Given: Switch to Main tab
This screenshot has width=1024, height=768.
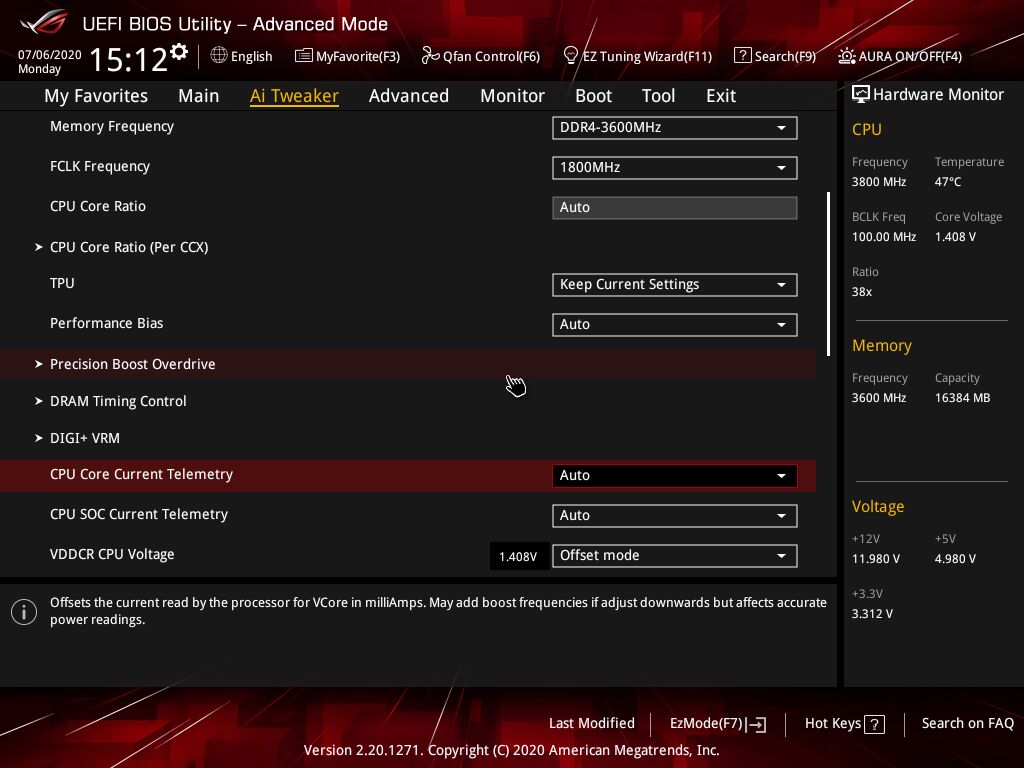Looking at the screenshot, I should pyautogui.click(x=199, y=96).
